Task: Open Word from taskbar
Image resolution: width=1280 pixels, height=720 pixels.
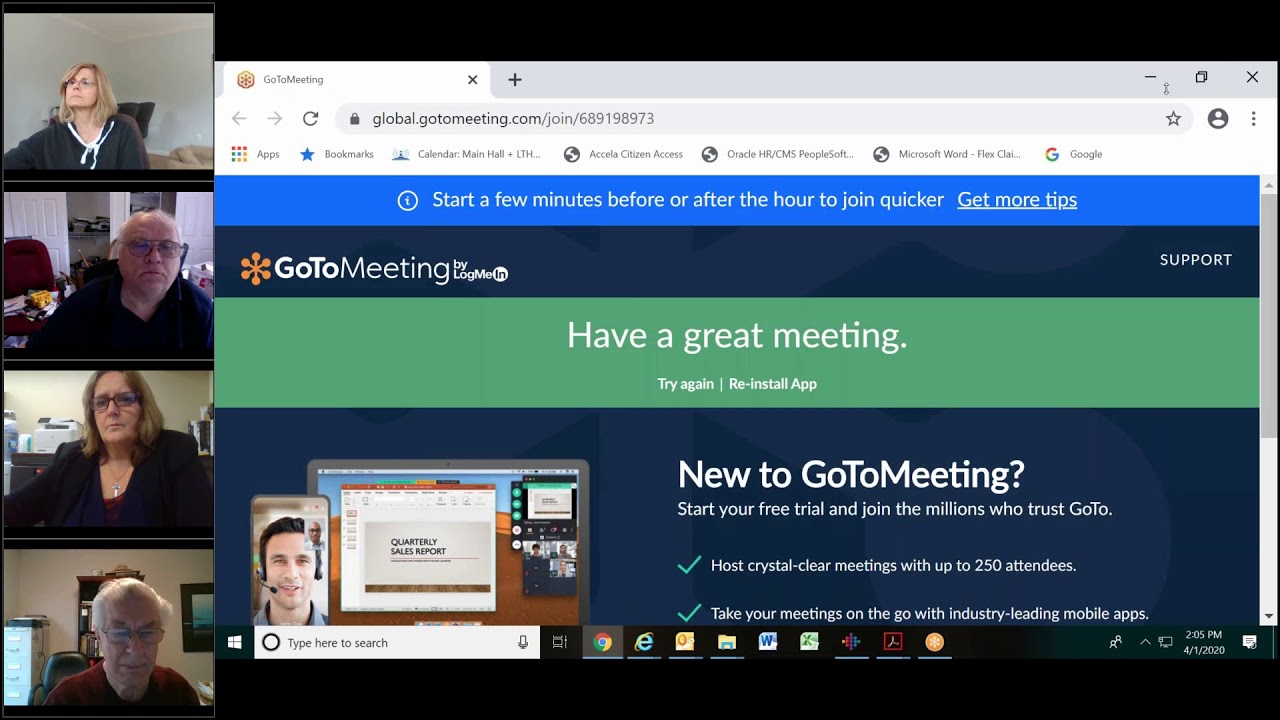Action: [768, 643]
